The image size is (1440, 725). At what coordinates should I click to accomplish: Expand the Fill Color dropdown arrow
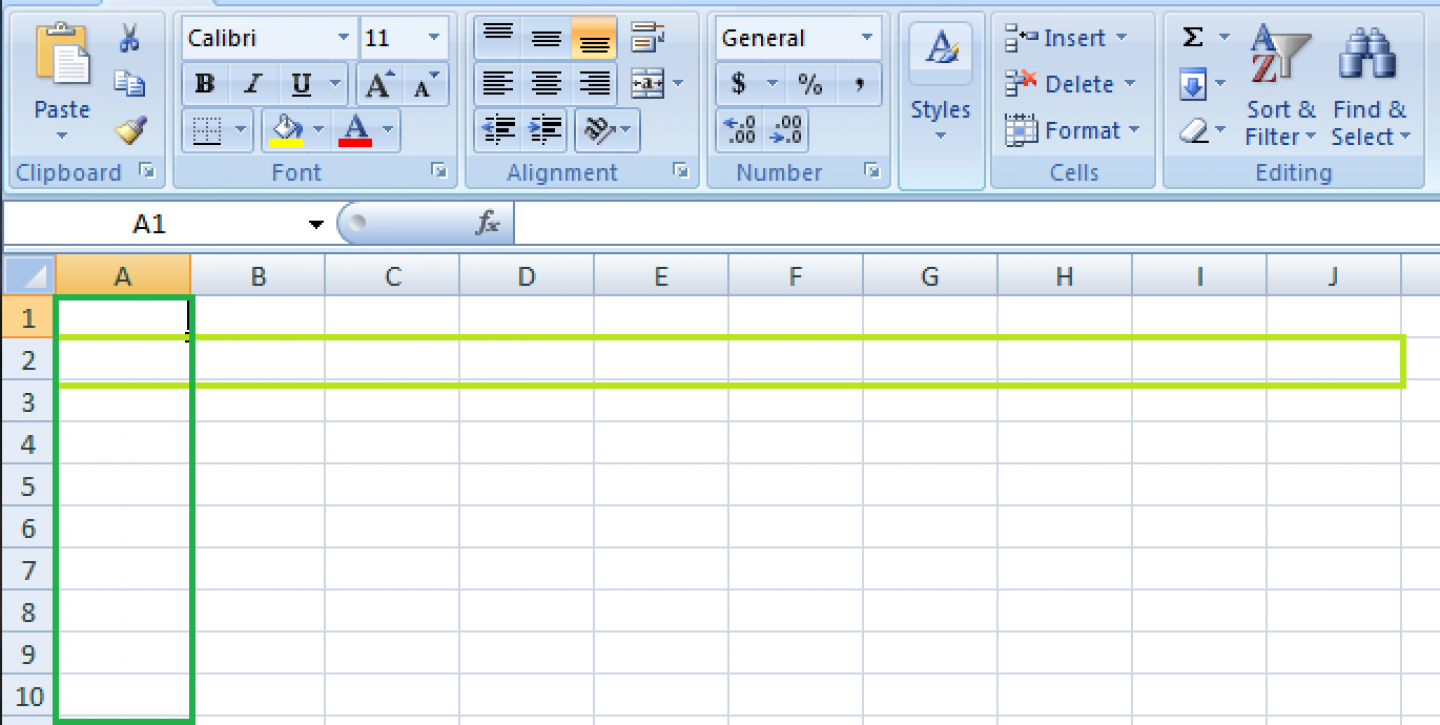pos(317,130)
